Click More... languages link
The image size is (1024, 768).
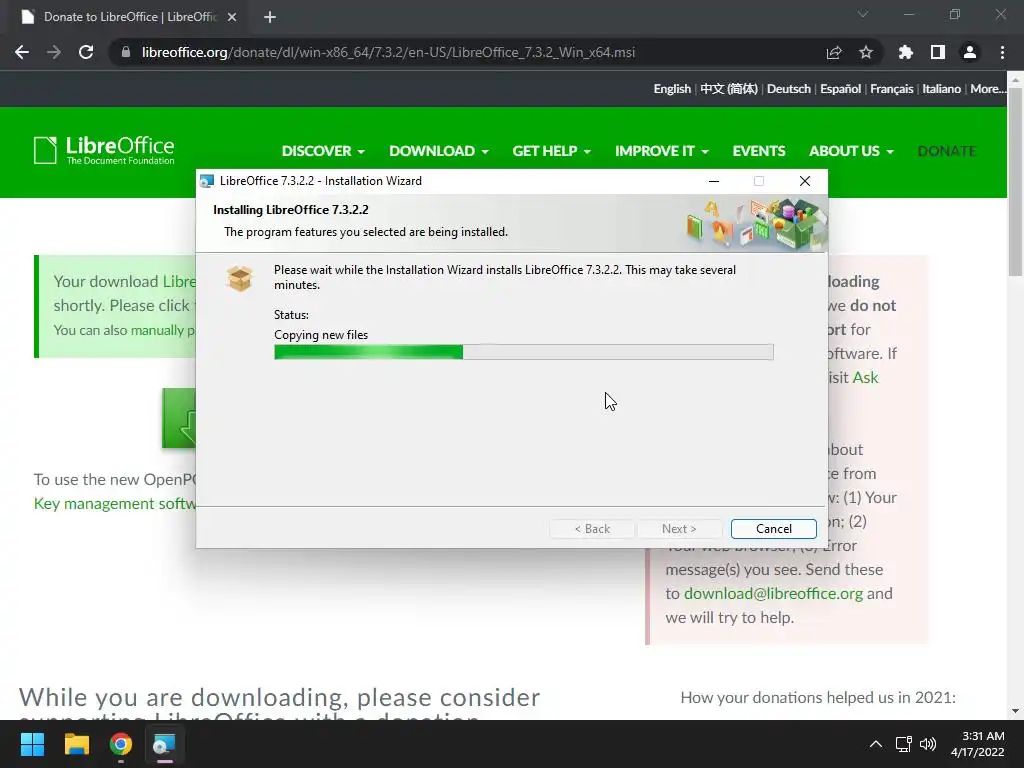coord(987,89)
